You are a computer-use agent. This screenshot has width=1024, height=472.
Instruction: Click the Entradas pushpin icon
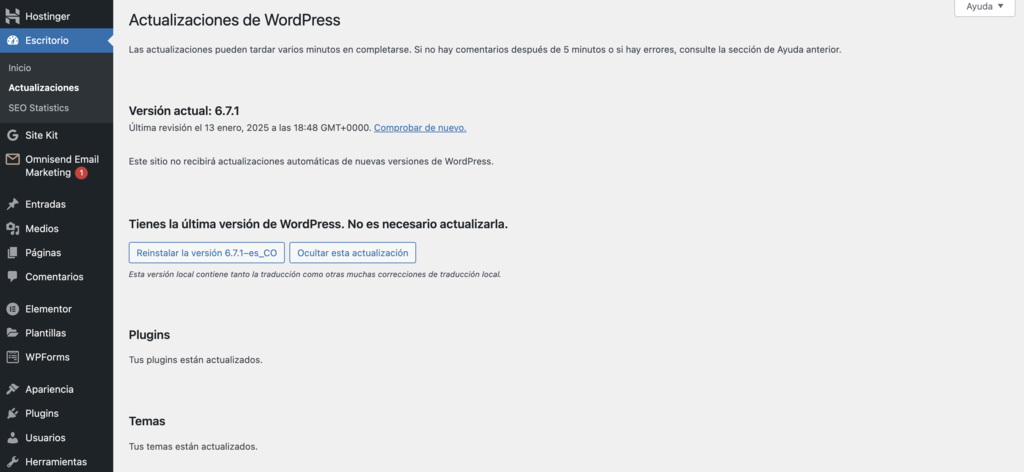coord(12,204)
